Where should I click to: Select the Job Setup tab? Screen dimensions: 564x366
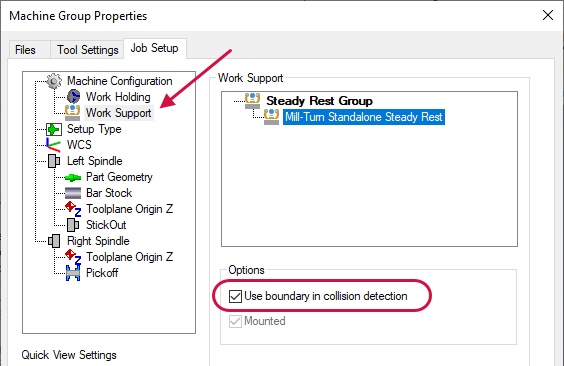point(155,48)
